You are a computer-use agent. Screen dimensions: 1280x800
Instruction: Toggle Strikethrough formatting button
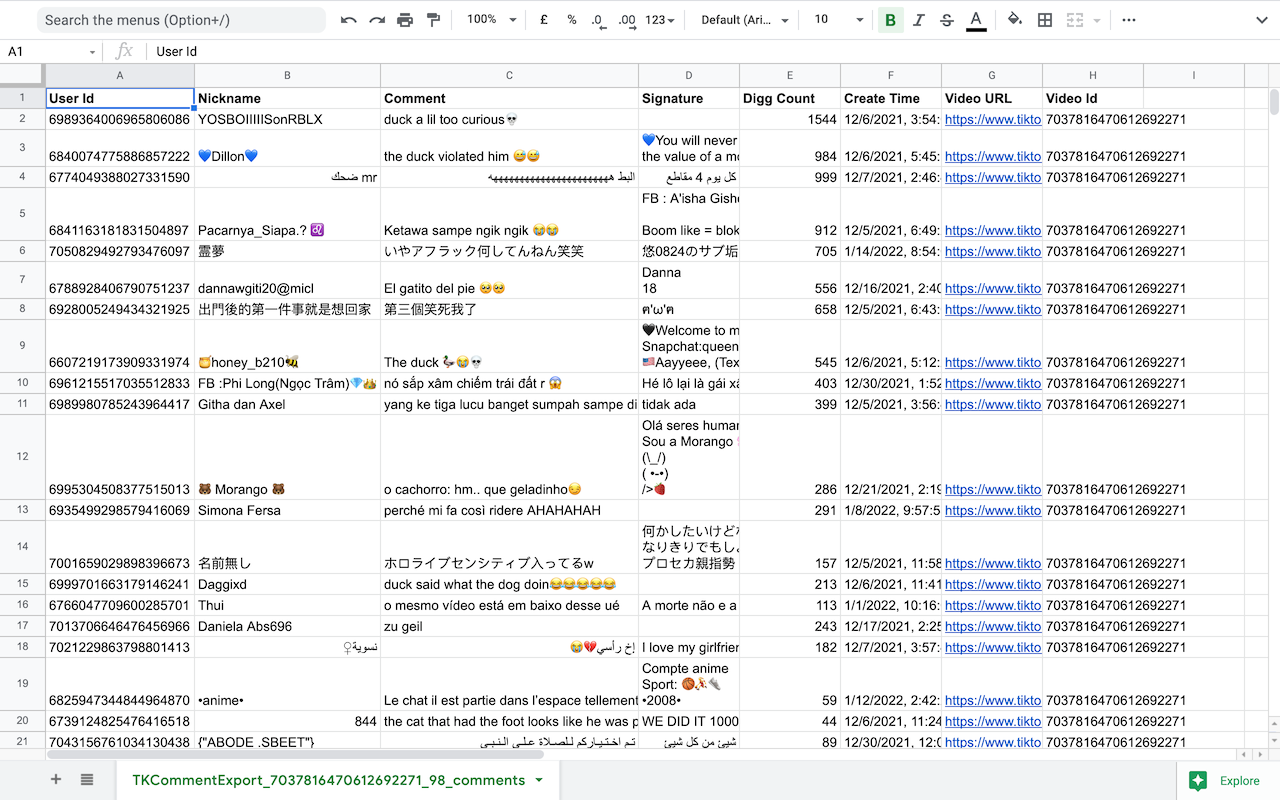(947, 20)
